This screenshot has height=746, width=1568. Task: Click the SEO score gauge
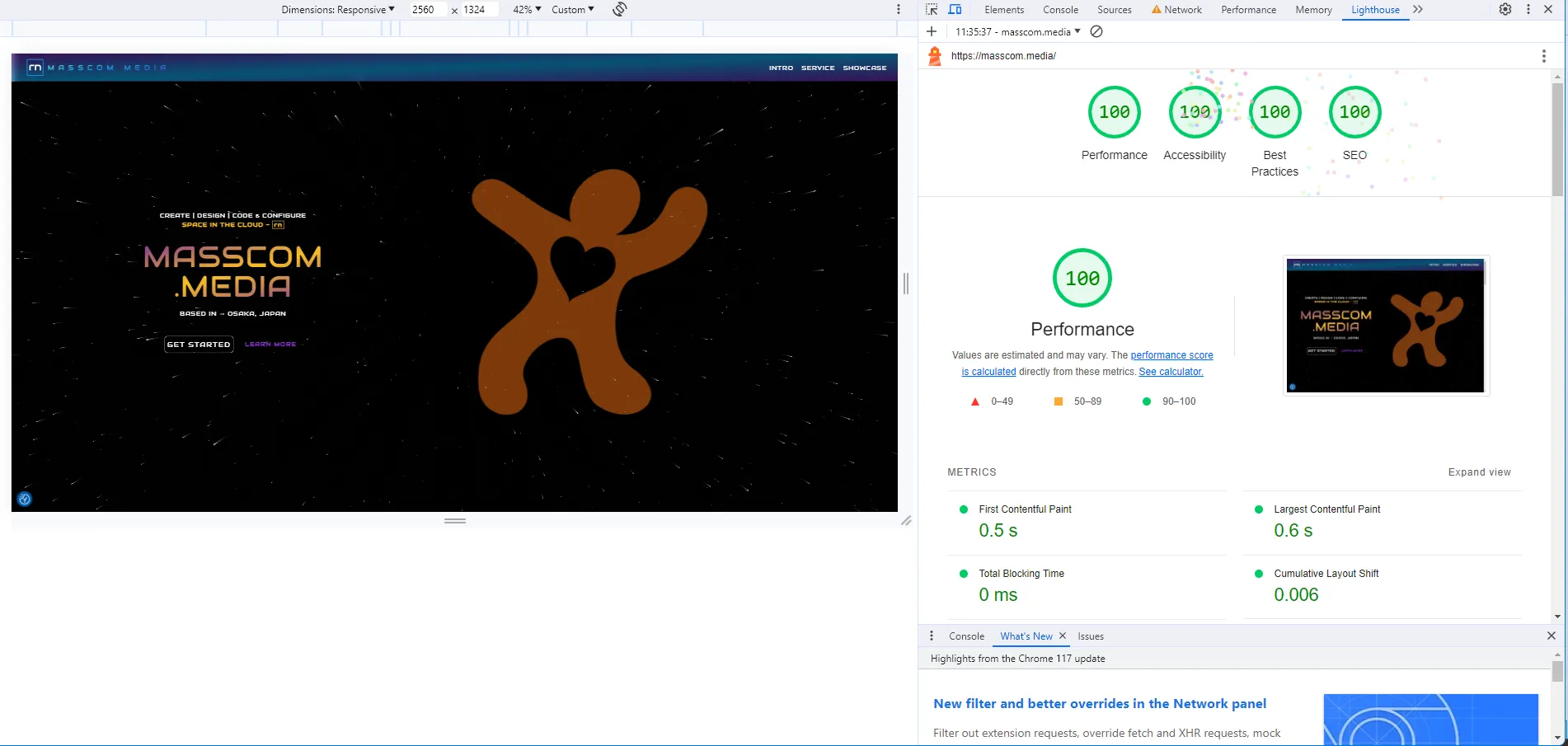[x=1354, y=112]
